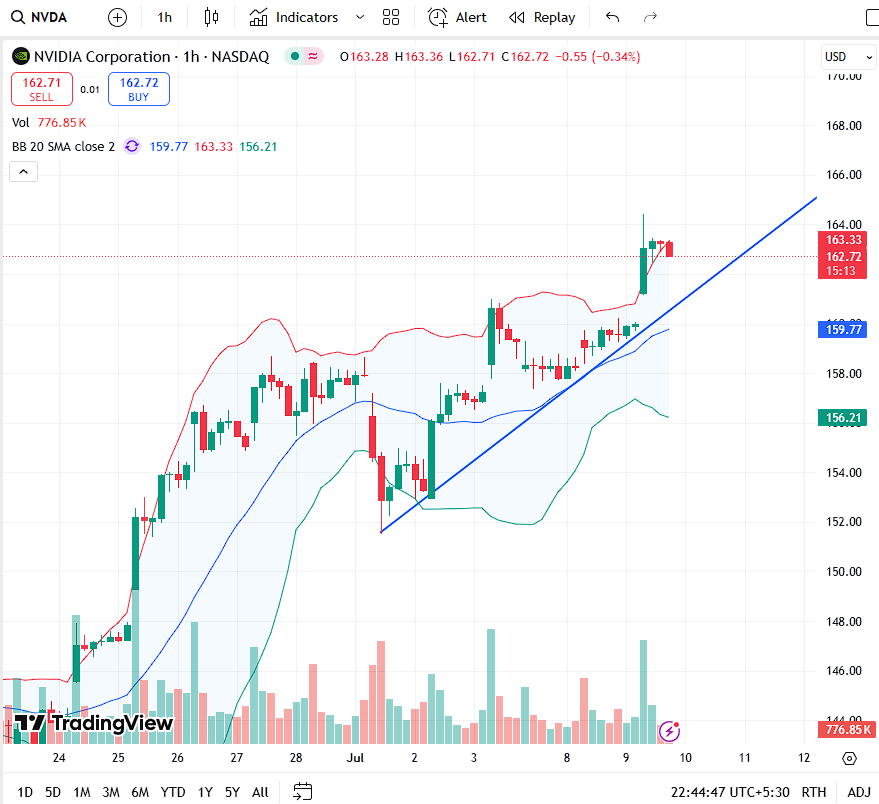Undo the last chart action
879x804 pixels.
[x=612, y=17]
